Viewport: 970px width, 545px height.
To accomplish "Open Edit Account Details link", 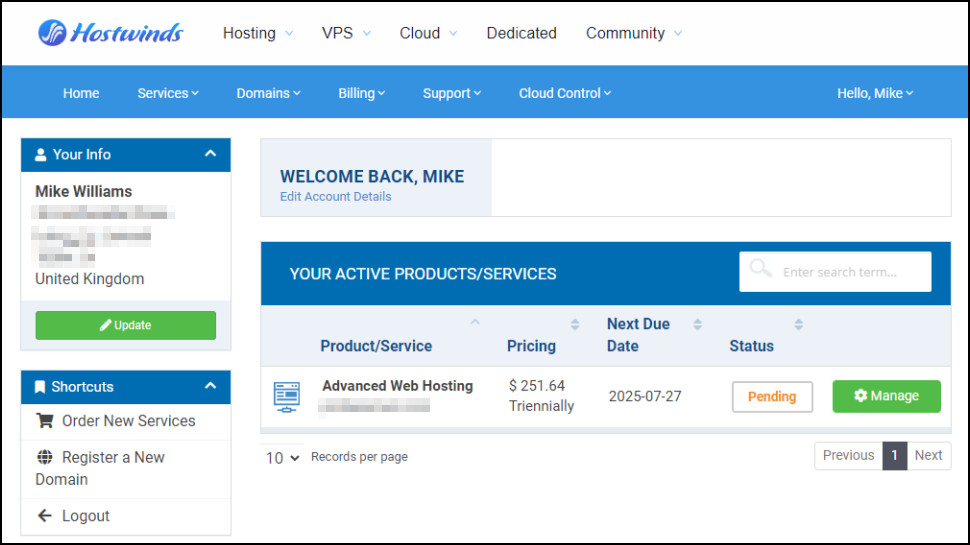I will (335, 197).
